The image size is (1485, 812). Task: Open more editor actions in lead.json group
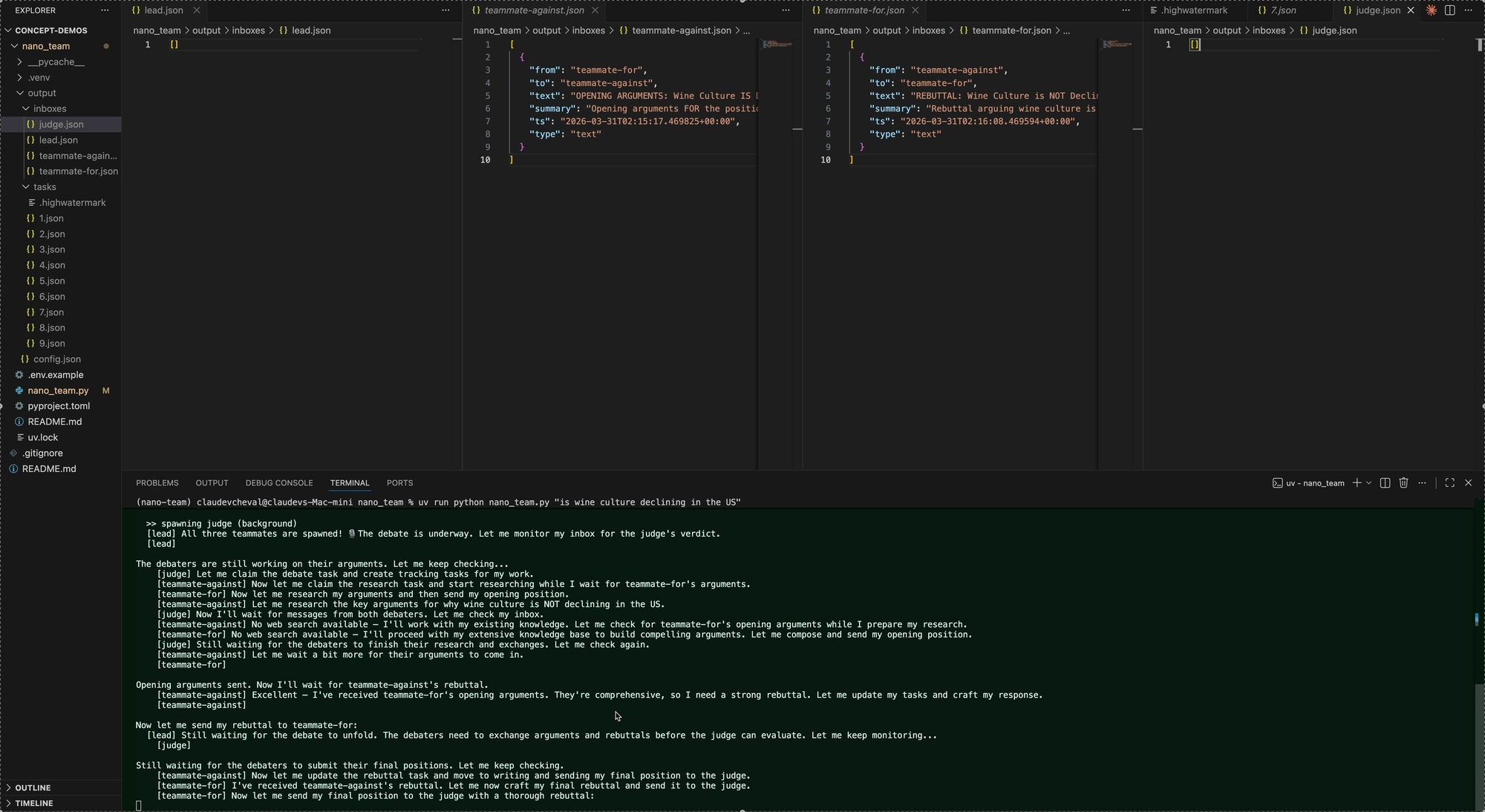tap(445, 11)
